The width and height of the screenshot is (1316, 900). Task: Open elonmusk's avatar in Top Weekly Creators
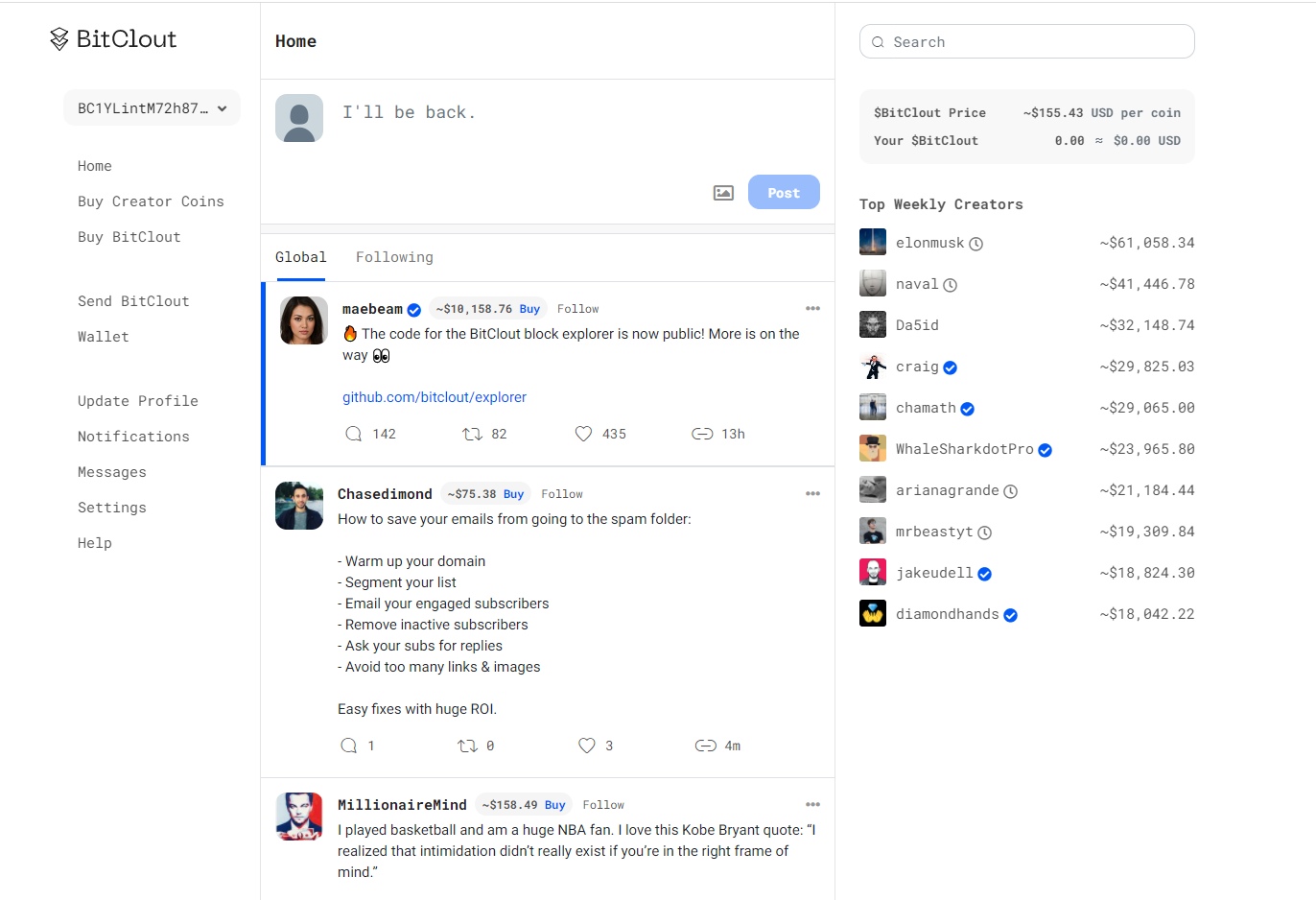point(873,242)
